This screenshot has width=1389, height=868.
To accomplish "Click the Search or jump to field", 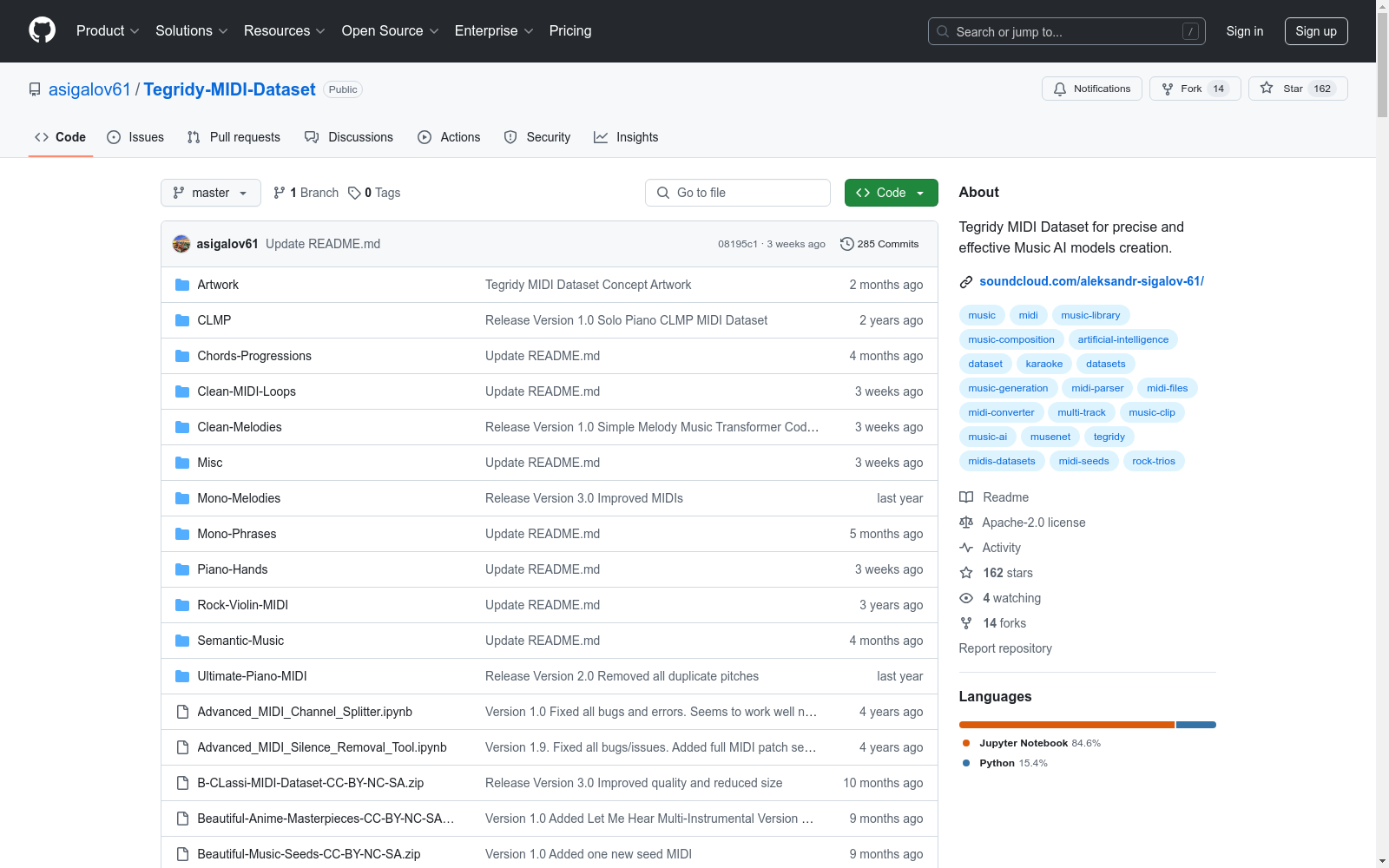I will [x=1067, y=31].
